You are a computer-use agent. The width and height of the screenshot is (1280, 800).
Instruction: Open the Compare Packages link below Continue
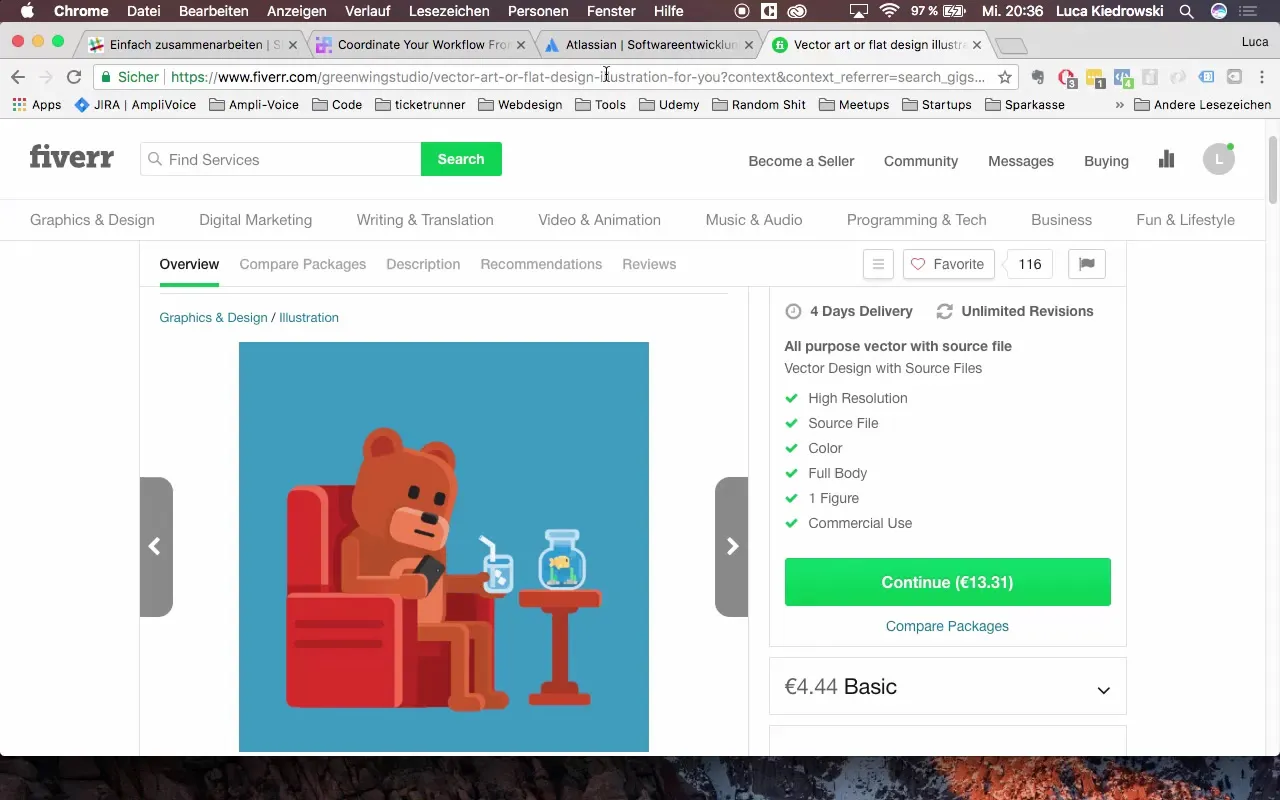tap(947, 626)
